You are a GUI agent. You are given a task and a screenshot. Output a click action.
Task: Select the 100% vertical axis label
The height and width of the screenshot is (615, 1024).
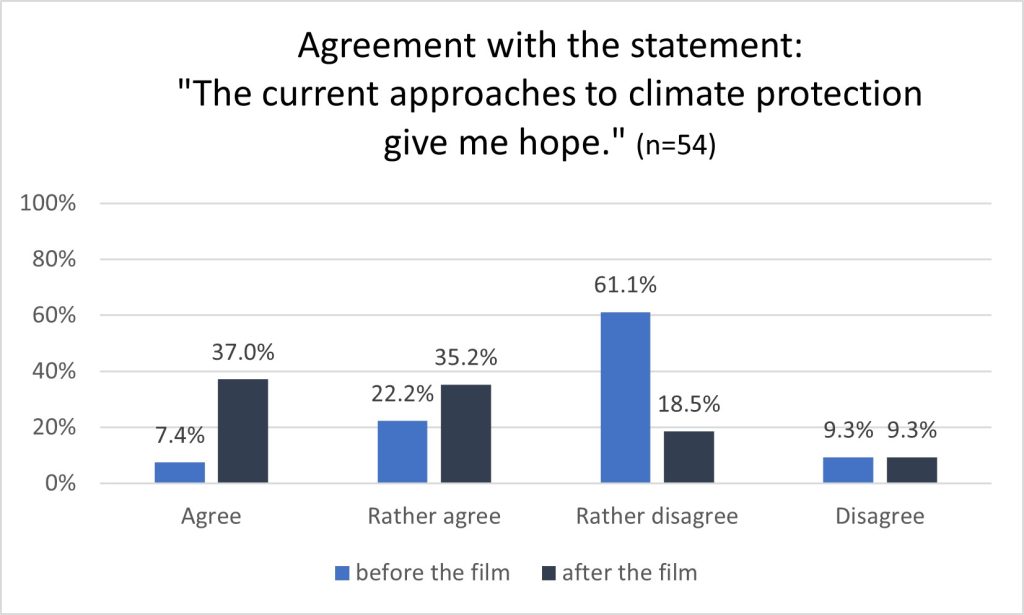point(48,203)
